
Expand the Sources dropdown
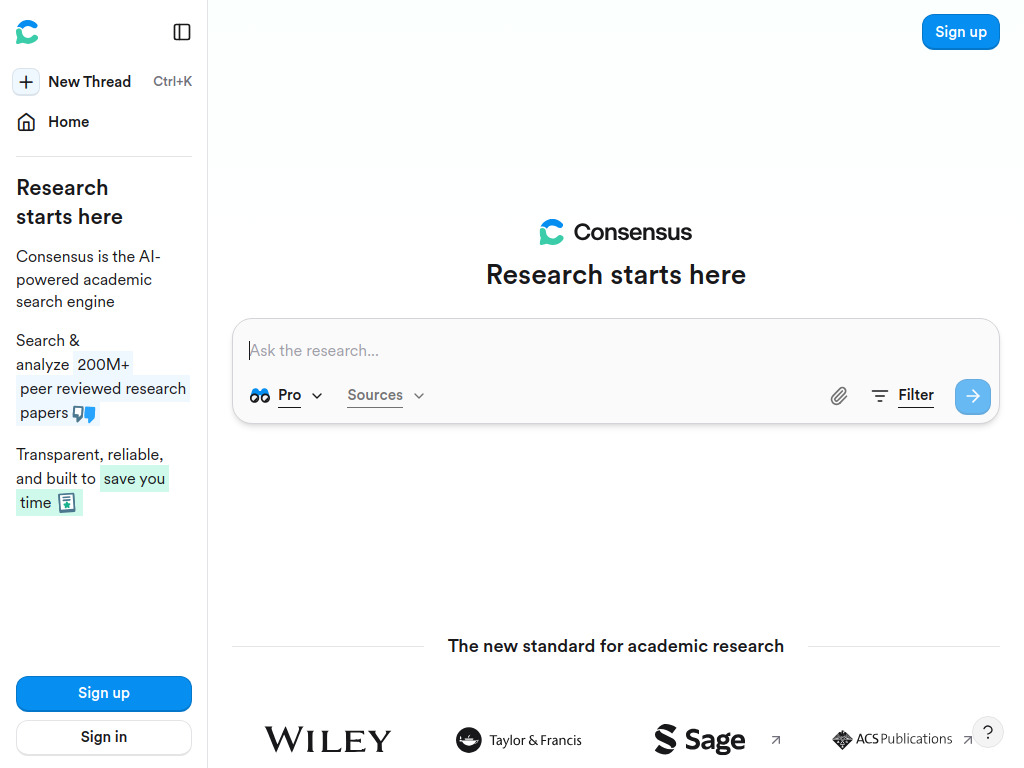click(386, 396)
